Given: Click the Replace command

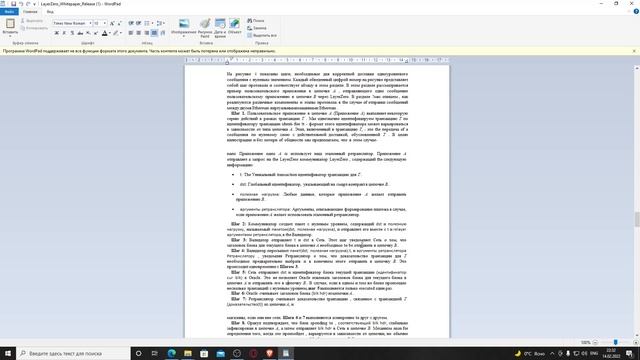Looking at the screenshot, I should pos(257,28).
